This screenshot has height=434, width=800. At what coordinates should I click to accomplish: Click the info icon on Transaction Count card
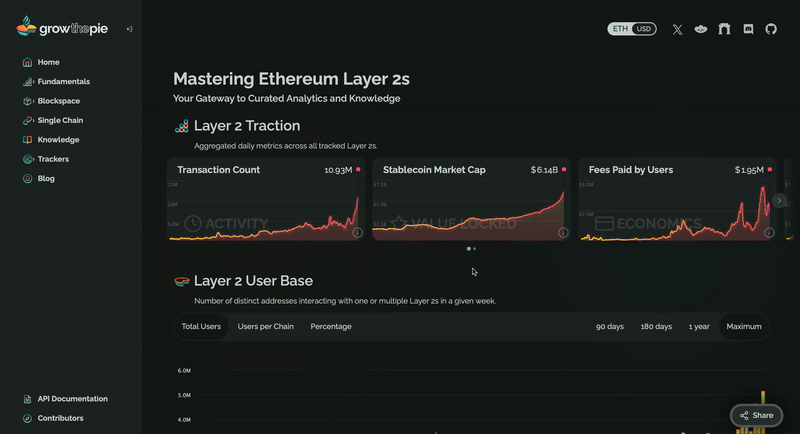click(357, 233)
